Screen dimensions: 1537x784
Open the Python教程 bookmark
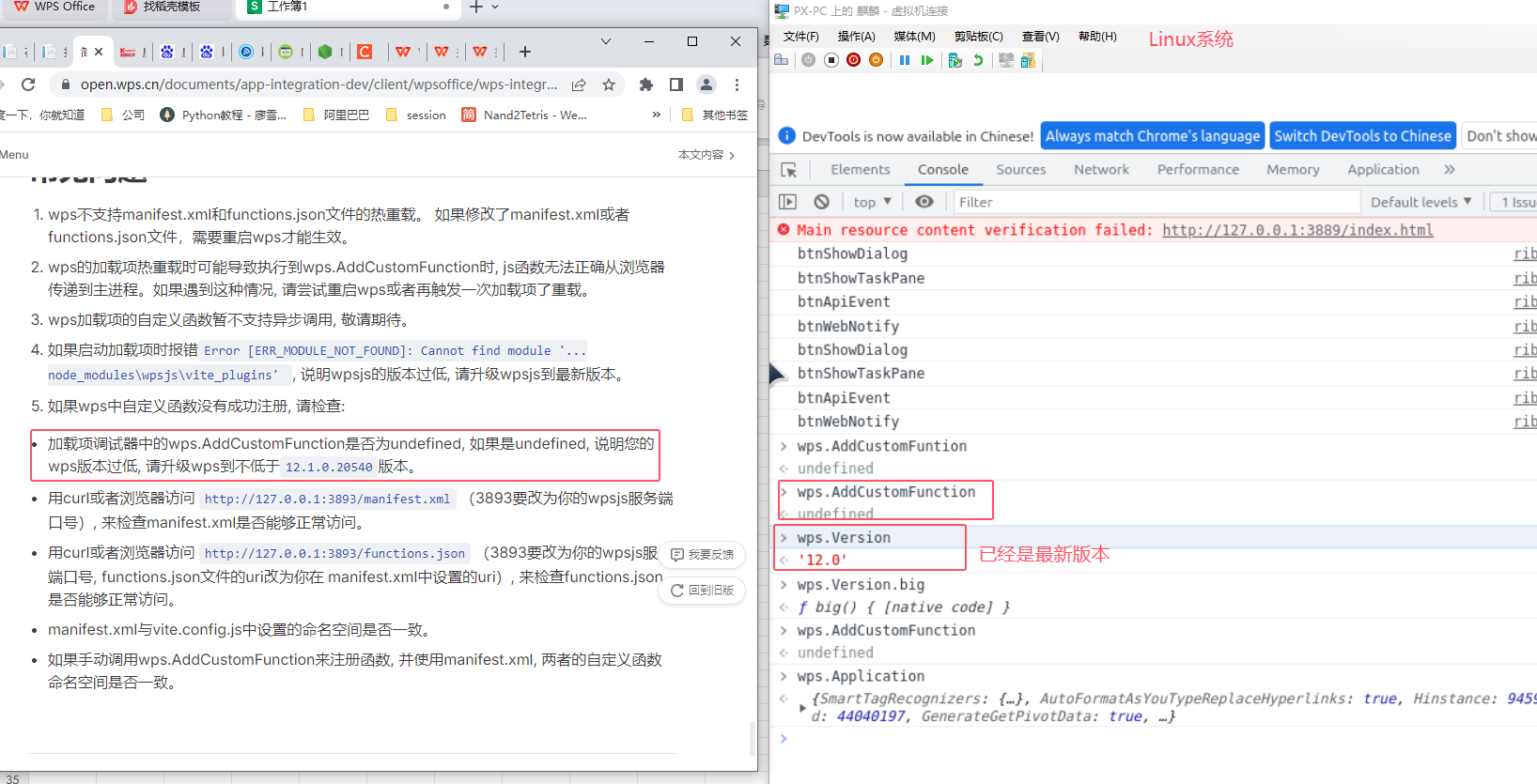point(224,115)
